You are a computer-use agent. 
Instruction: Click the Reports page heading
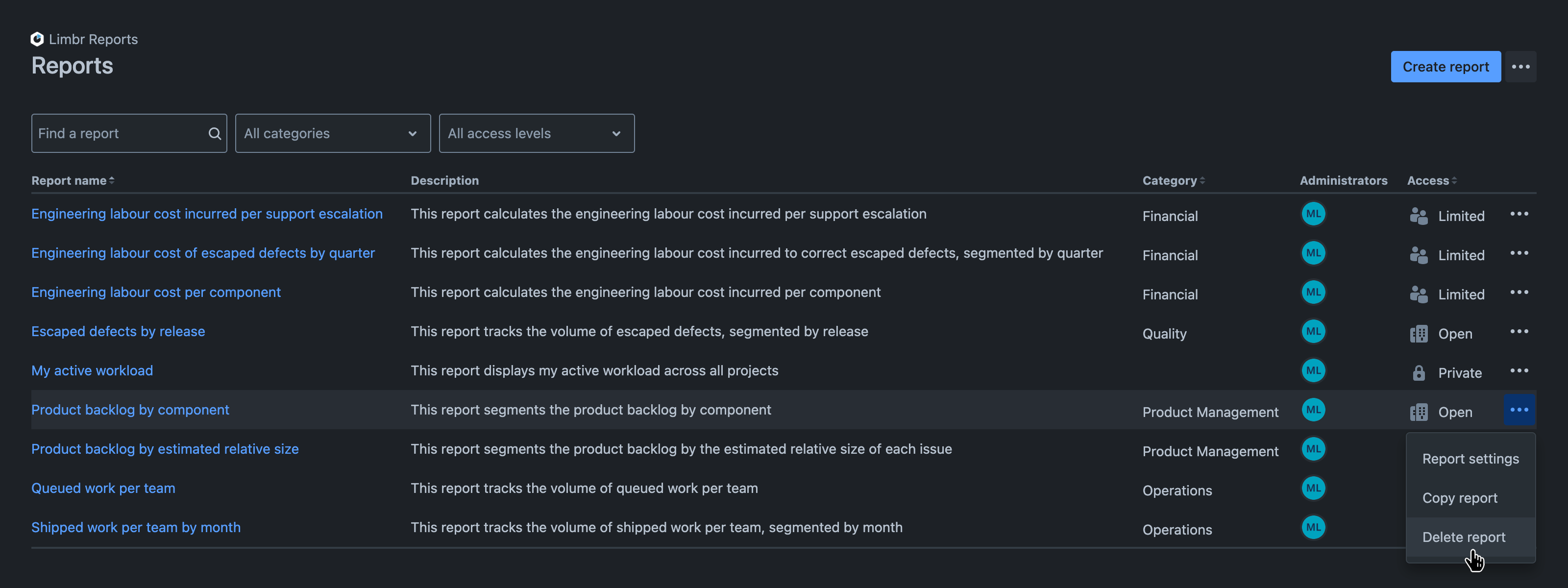(x=72, y=66)
